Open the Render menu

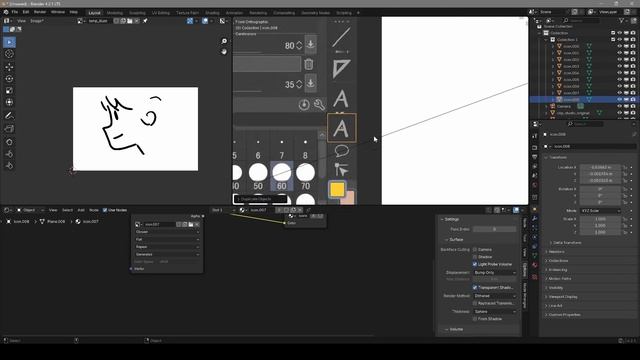pos(40,12)
